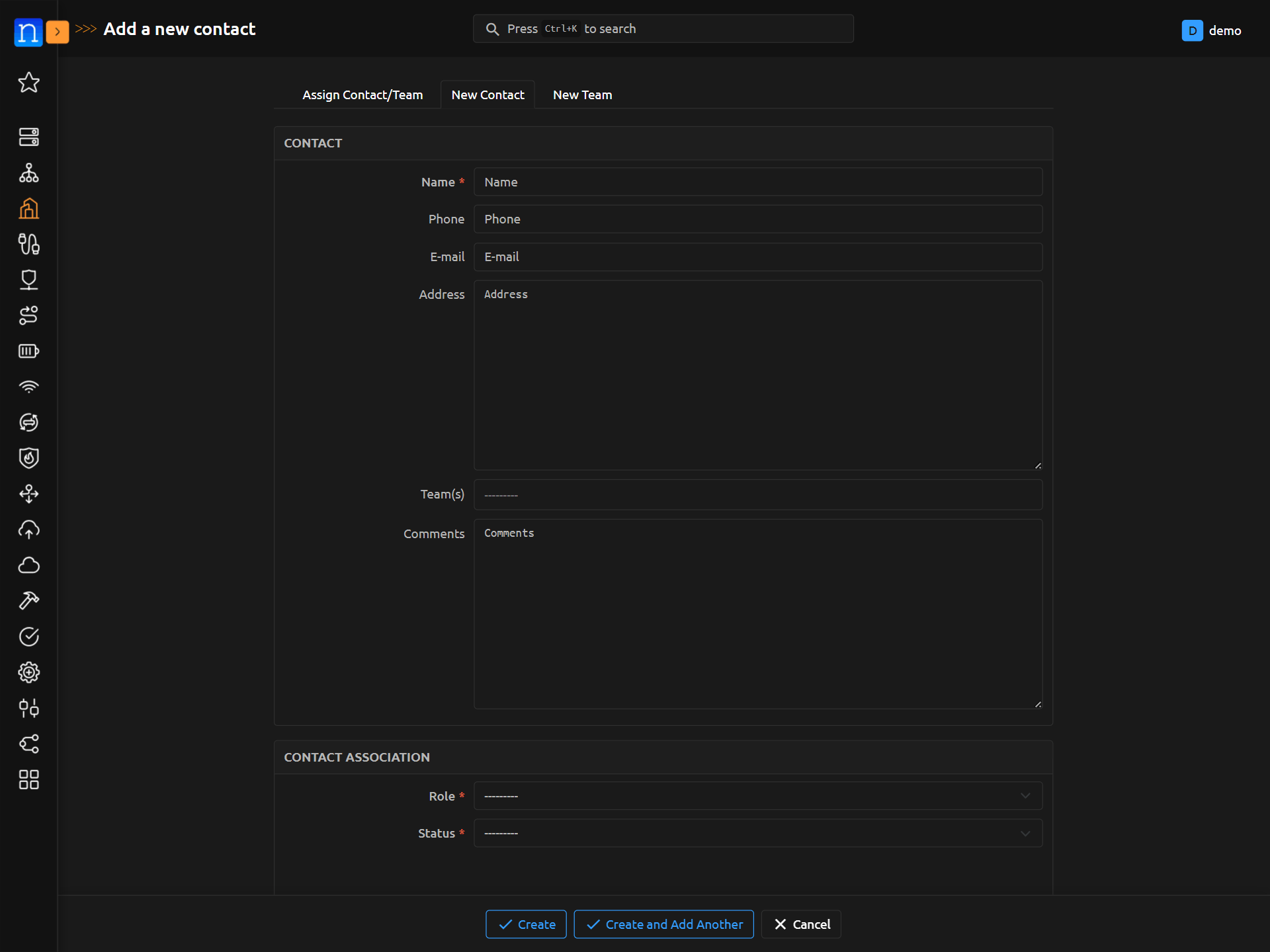Open the cloud sidebar icon
The width and height of the screenshot is (1270, 952).
pos(28,565)
